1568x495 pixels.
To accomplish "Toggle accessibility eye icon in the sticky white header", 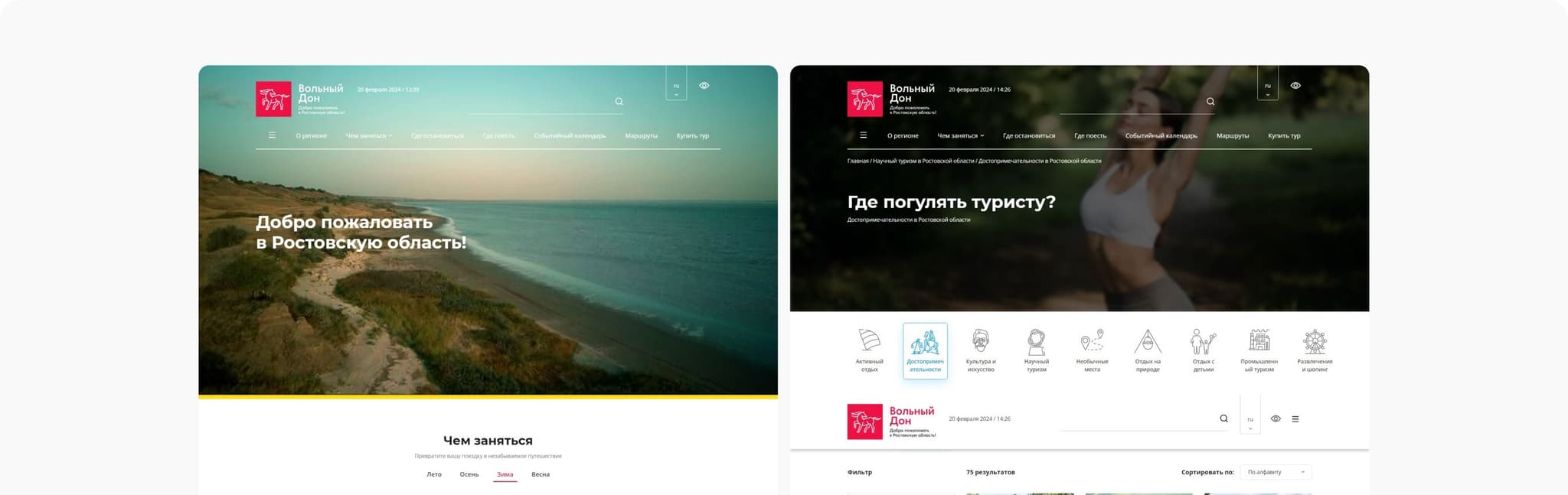I will (x=1276, y=418).
